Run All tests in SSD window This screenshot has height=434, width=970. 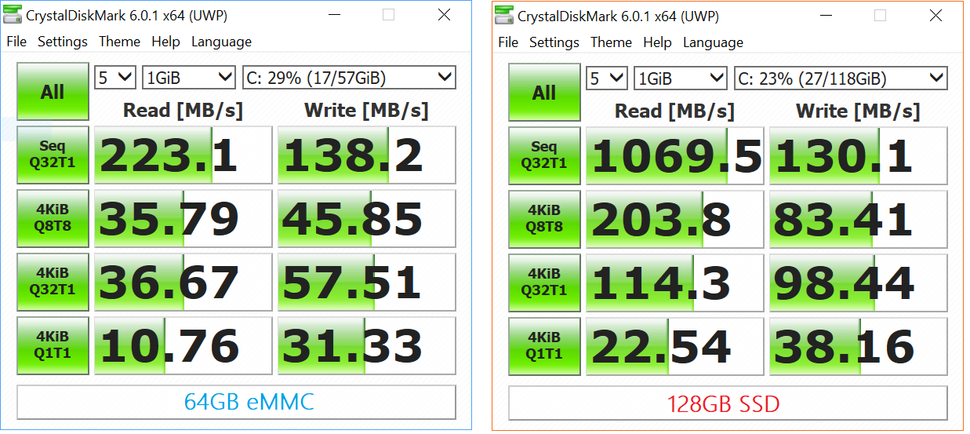544,92
